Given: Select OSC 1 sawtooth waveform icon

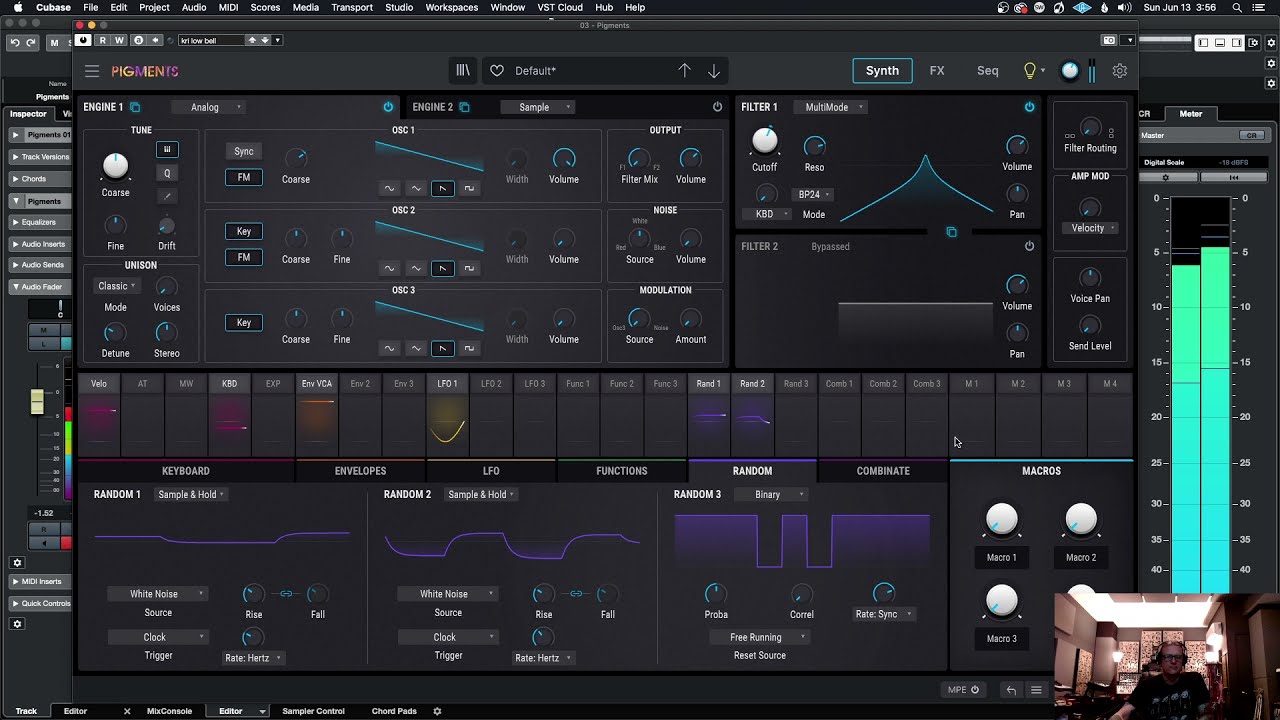Looking at the screenshot, I should pos(442,188).
